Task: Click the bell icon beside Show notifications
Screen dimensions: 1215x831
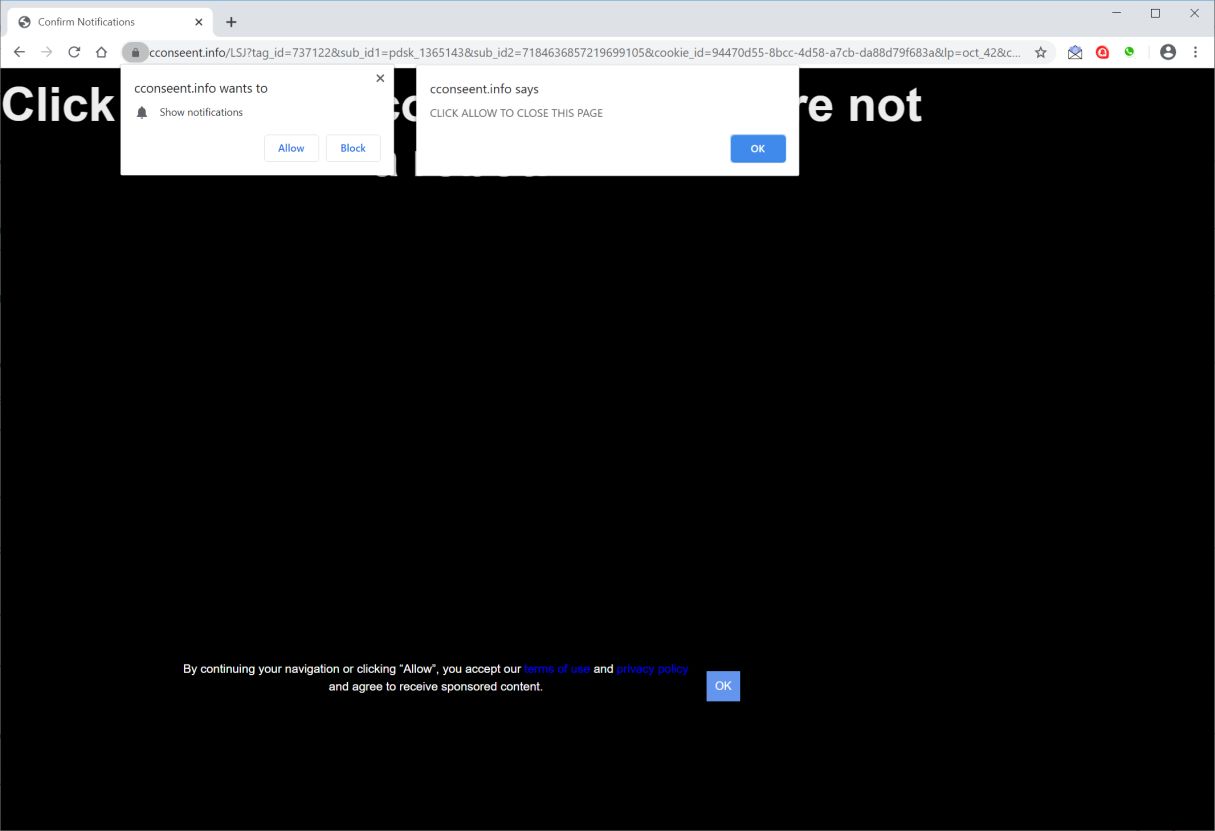Action: point(142,113)
